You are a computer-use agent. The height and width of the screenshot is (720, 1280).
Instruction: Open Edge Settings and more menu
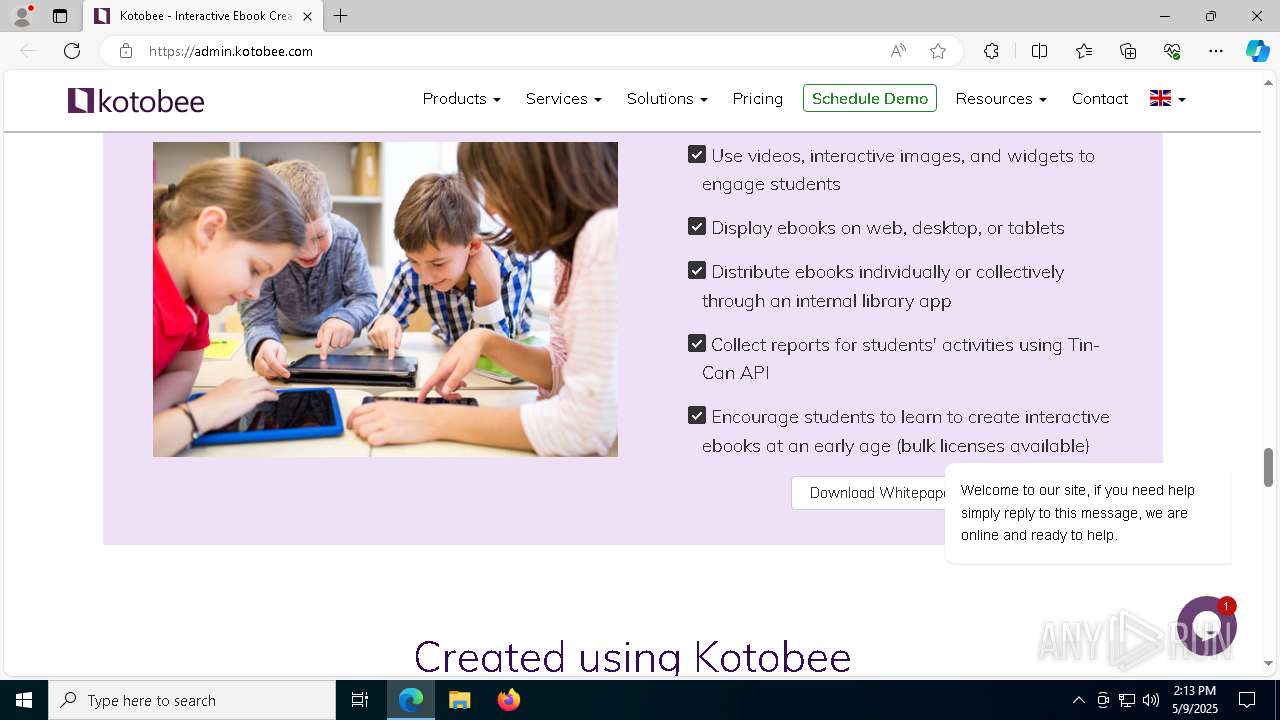(1216, 51)
